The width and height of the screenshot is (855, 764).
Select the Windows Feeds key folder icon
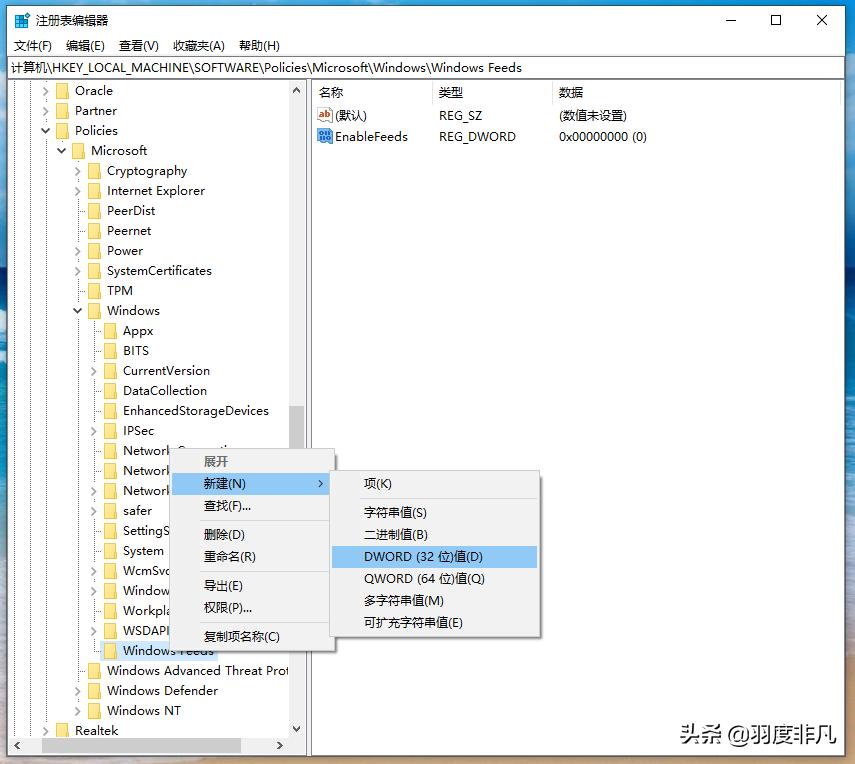(x=110, y=650)
